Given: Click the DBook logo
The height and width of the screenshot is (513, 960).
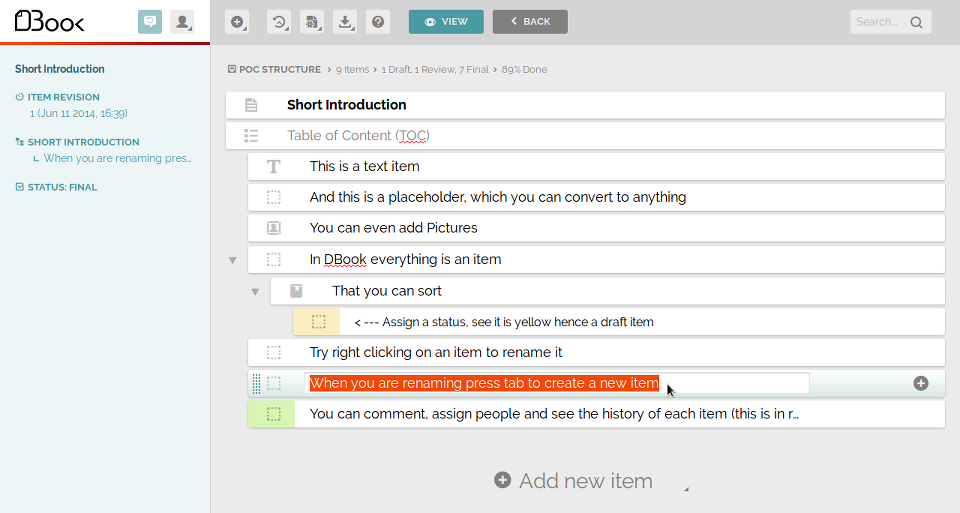Looking at the screenshot, I should click(x=50, y=21).
